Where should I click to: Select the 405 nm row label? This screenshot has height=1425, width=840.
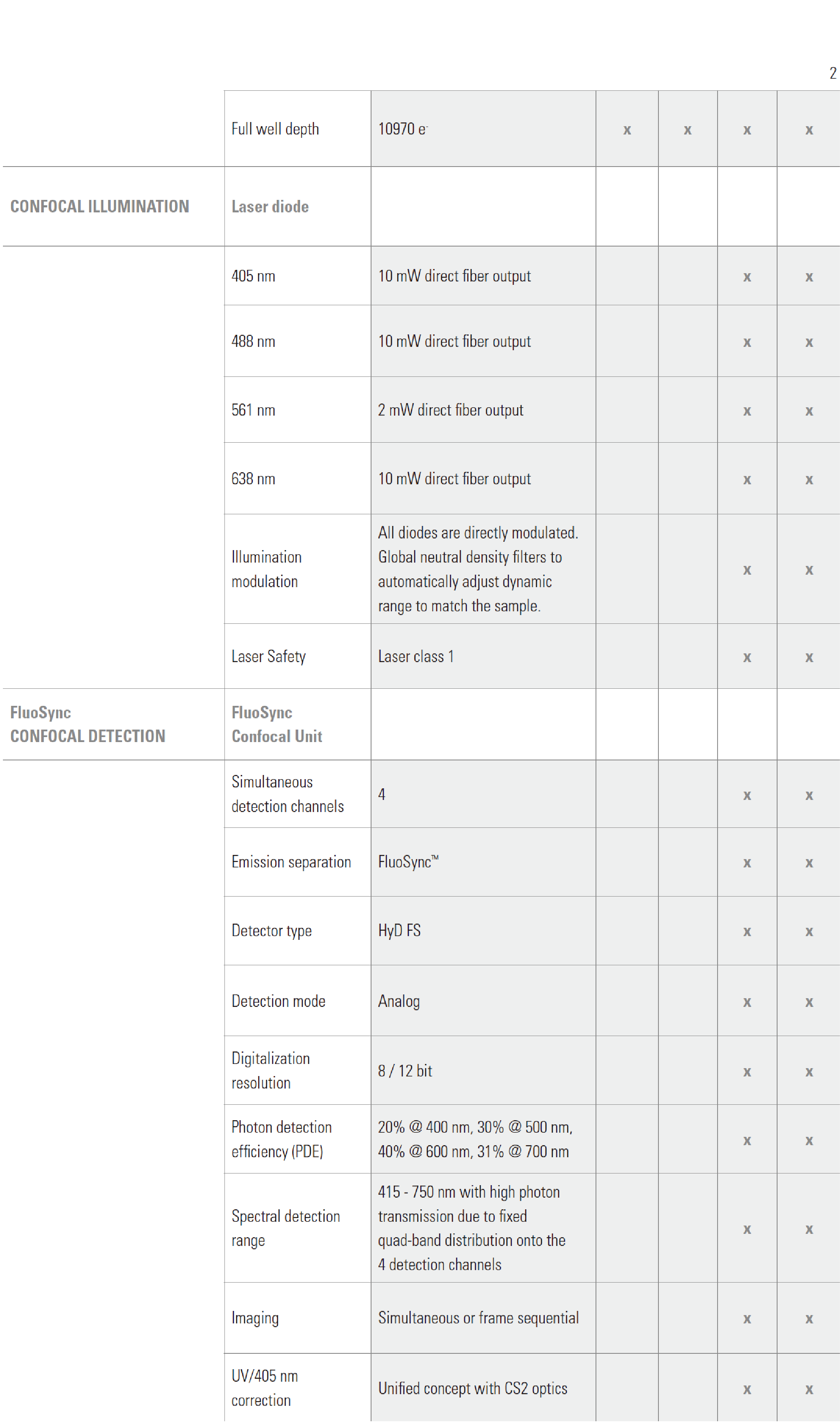coord(253,276)
